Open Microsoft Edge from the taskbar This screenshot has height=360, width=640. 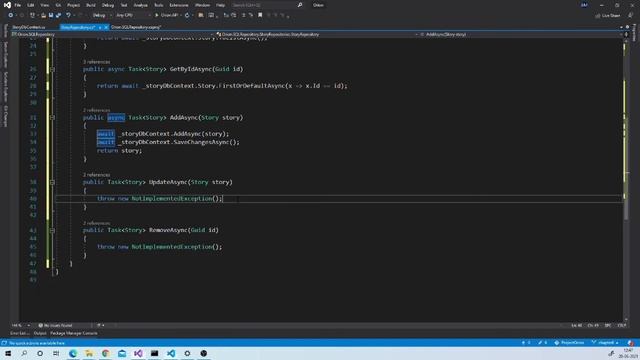click(73, 353)
